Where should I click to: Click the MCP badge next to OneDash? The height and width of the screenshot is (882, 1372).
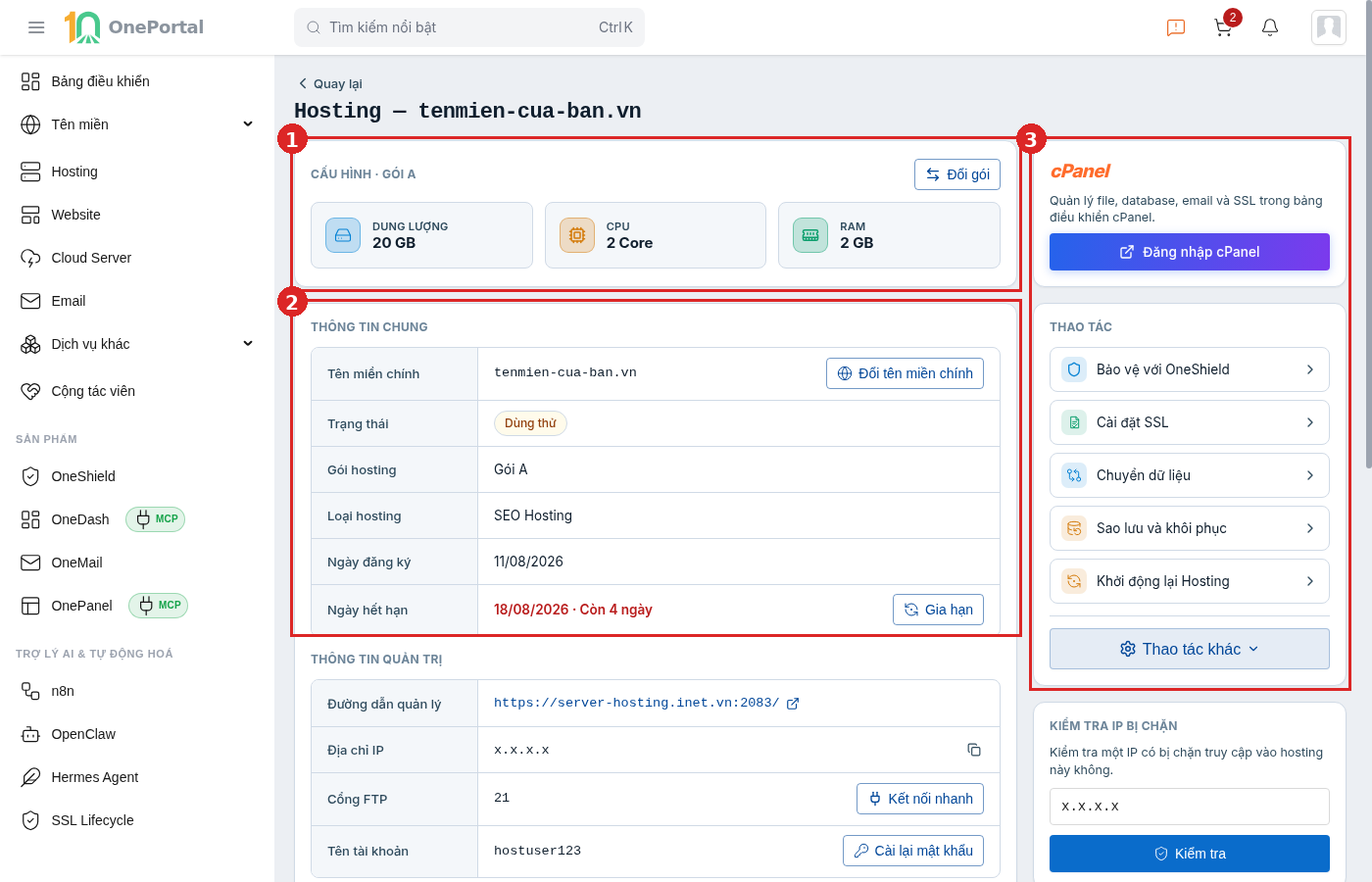[x=156, y=519]
